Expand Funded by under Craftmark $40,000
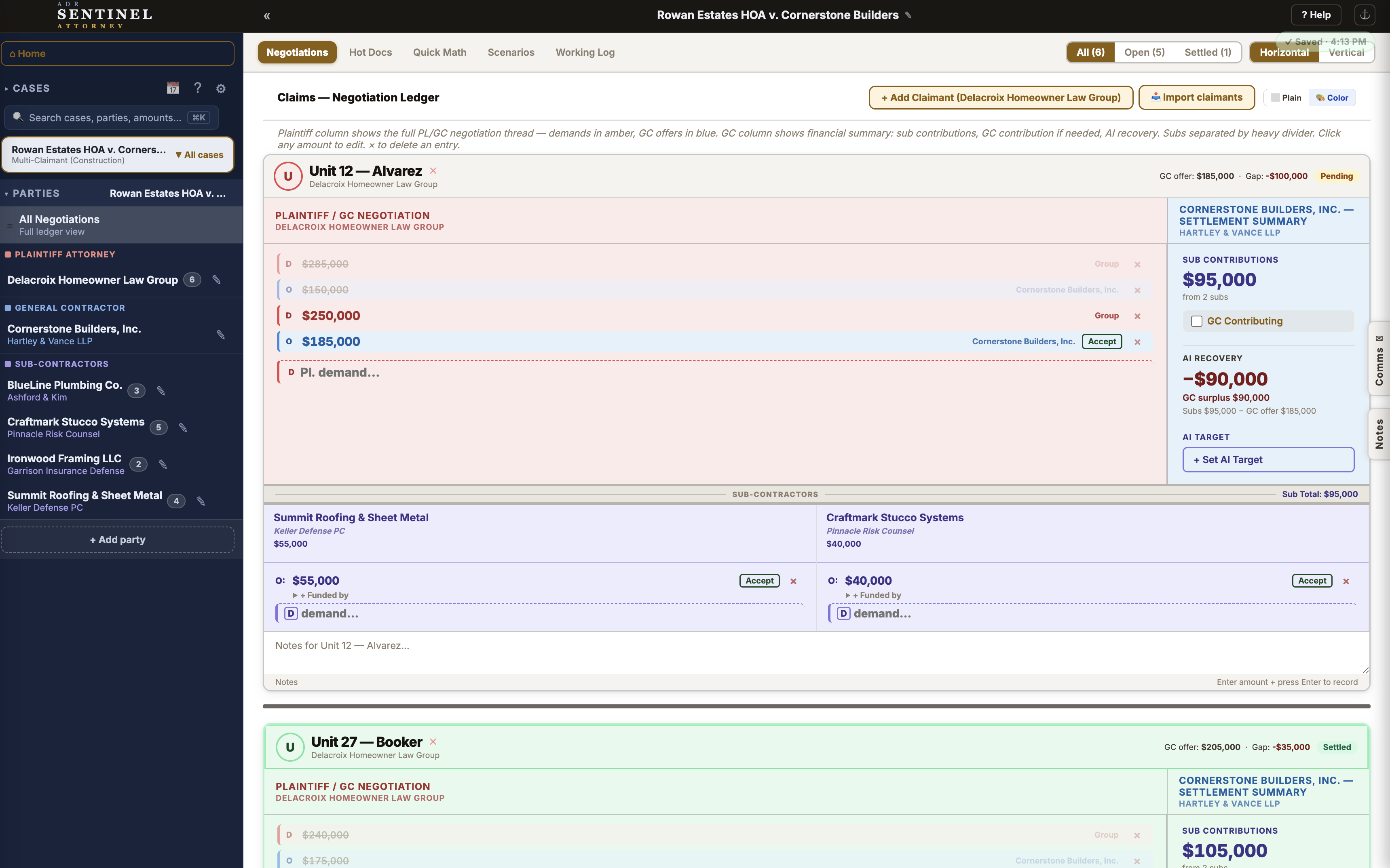 point(873,595)
